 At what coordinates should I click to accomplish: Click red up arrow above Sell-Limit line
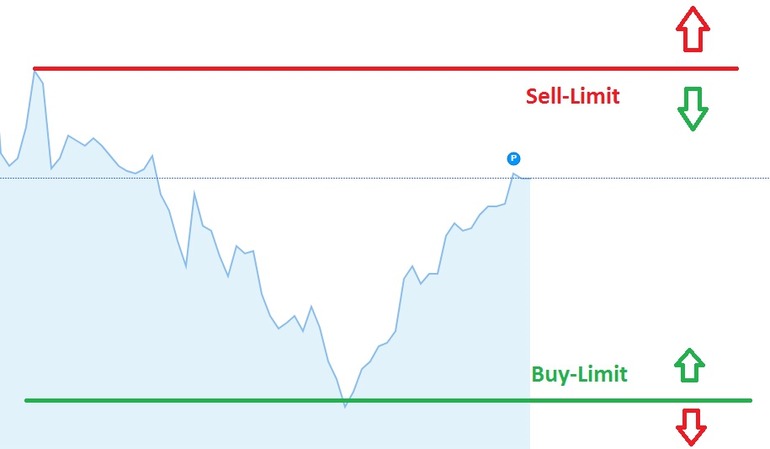point(692,29)
